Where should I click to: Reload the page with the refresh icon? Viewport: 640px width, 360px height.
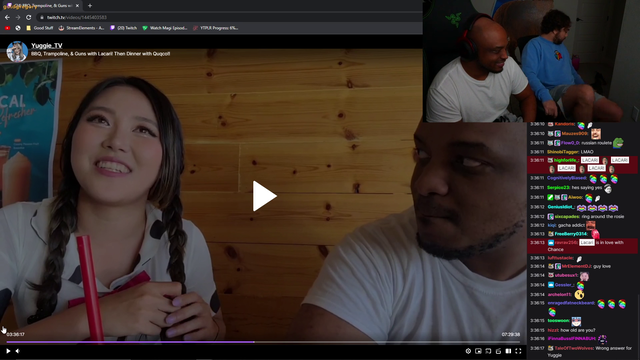29,18
